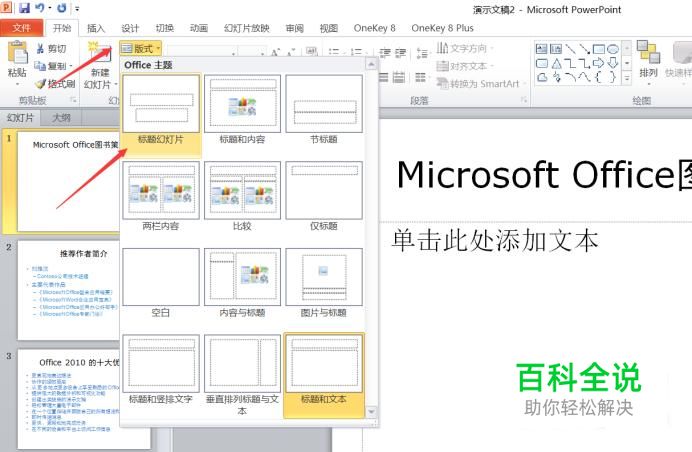
Task: Click the 格式刷 format painter
Action: (55, 83)
